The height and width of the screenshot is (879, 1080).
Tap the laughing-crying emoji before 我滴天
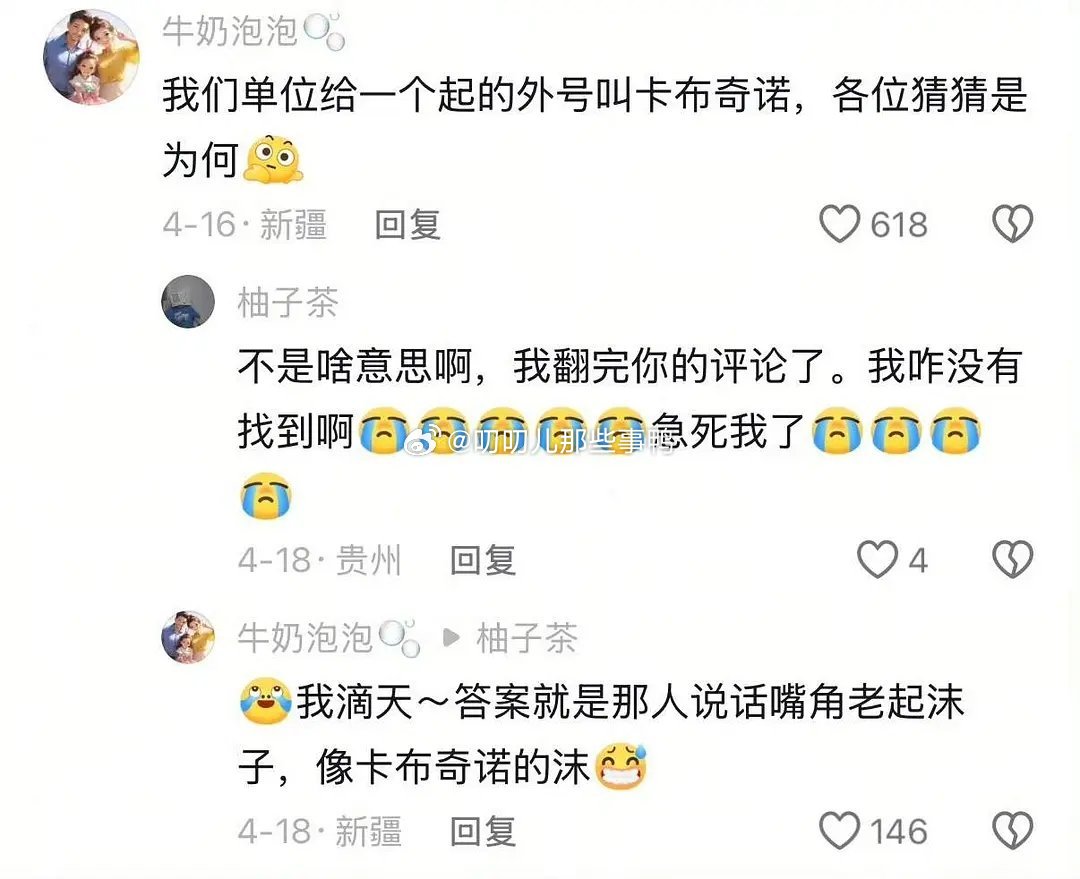[266, 701]
